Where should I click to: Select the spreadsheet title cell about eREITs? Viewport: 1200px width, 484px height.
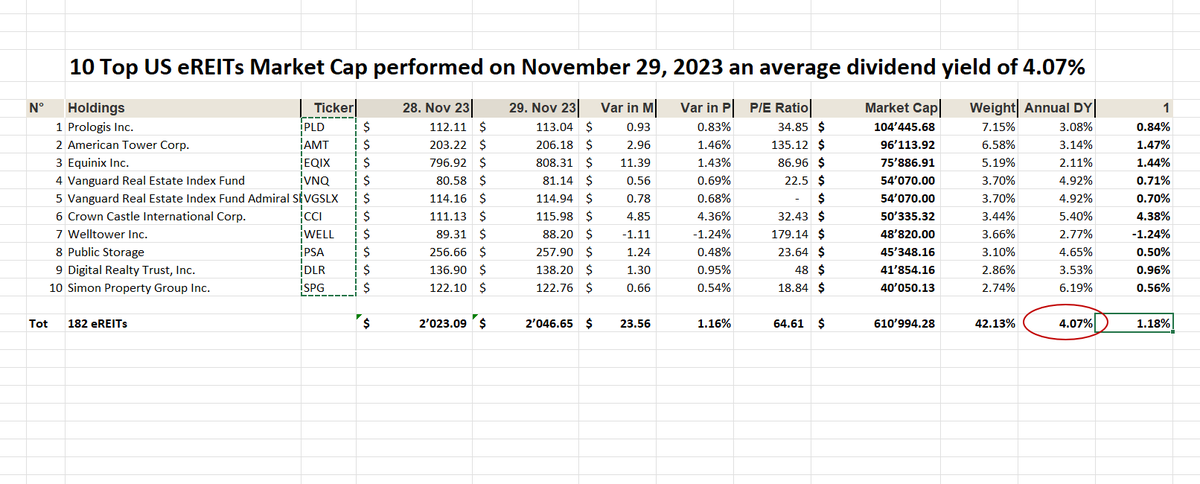pyautogui.click(x=577, y=68)
